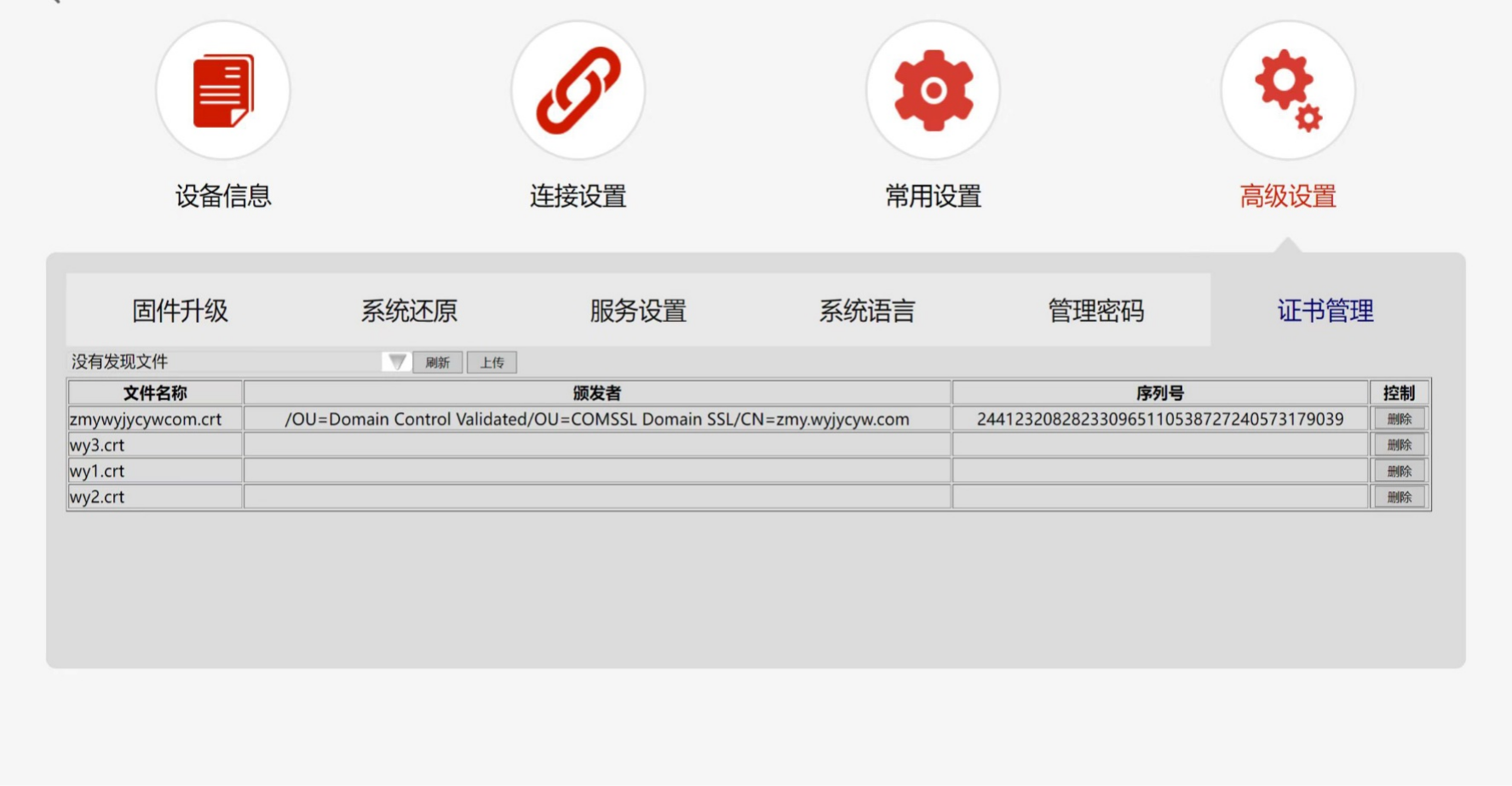1512x786 pixels.
Task: Click the 没有发现文件 file selector field
Action: (x=223, y=362)
